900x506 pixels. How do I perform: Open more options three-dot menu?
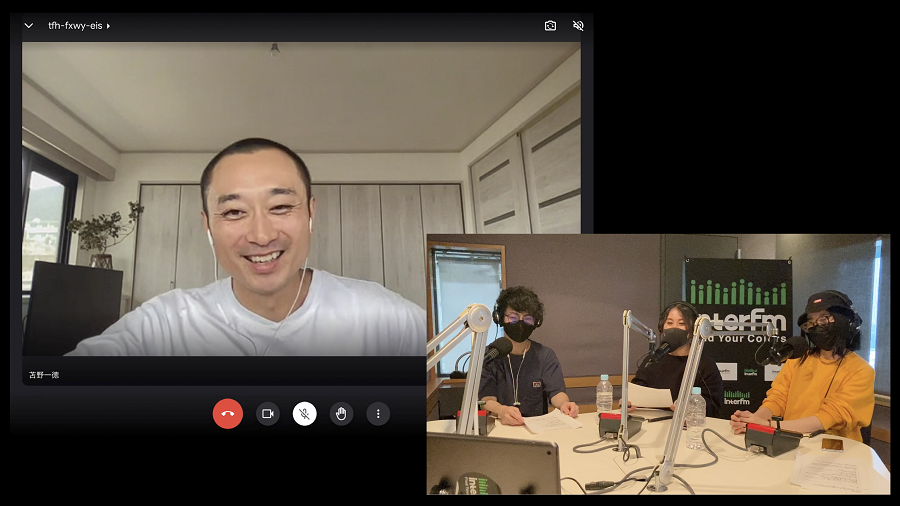coord(378,413)
